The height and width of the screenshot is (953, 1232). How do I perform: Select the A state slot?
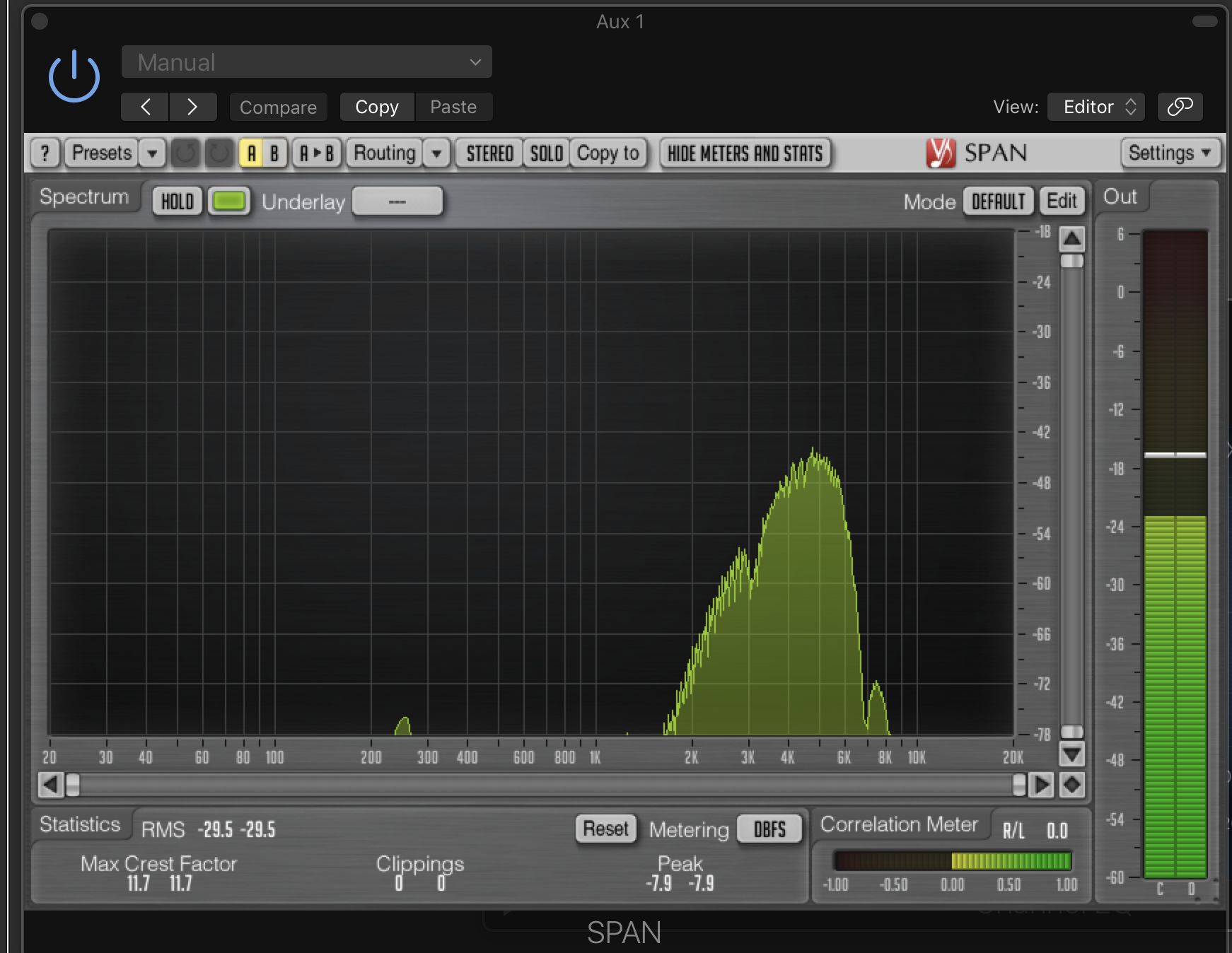click(251, 153)
